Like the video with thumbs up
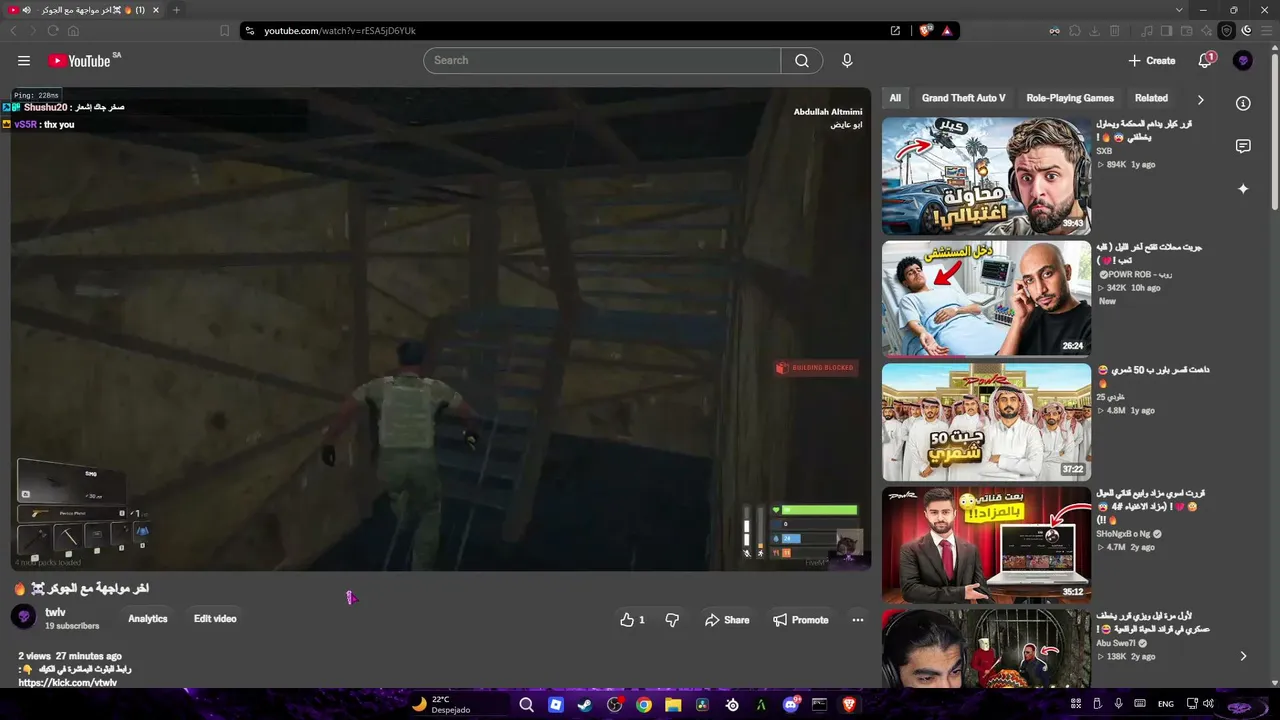 (x=632, y=620)
